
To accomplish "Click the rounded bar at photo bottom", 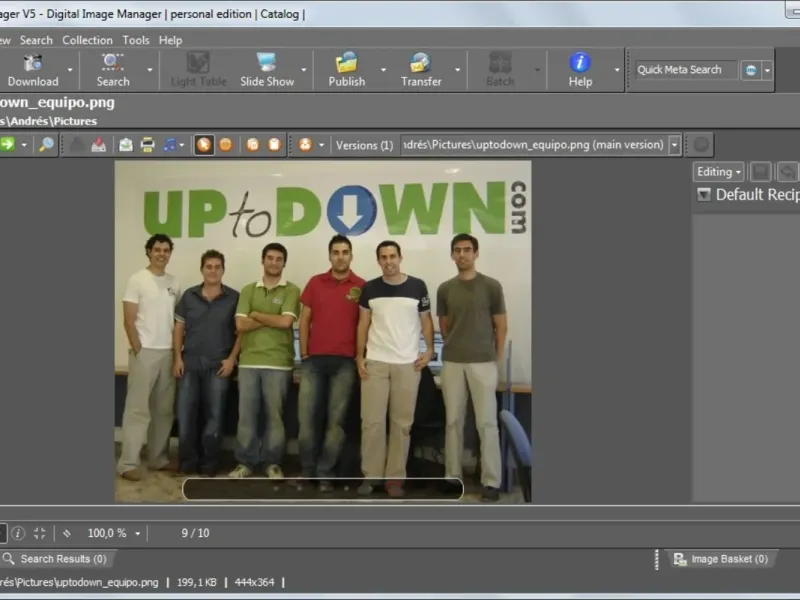I will pyautogui.click(x=323, y=489).
